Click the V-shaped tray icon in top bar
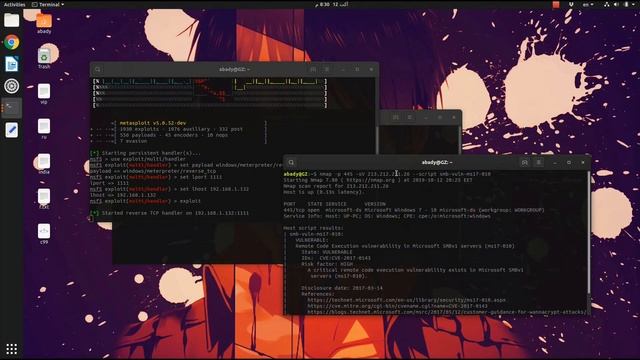 571,4
